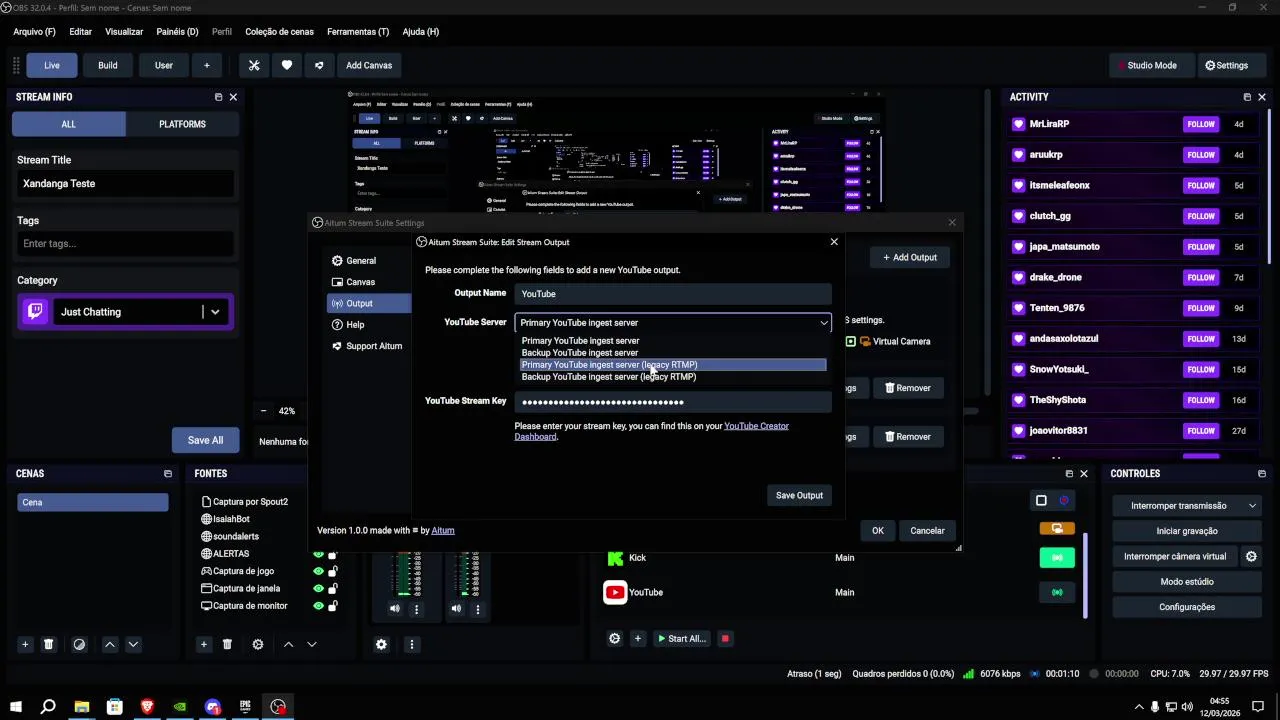Follow MrLiraRP in the Activity panel
The height and width of the screenshot is (720, 1280).
click(1201, 124)
